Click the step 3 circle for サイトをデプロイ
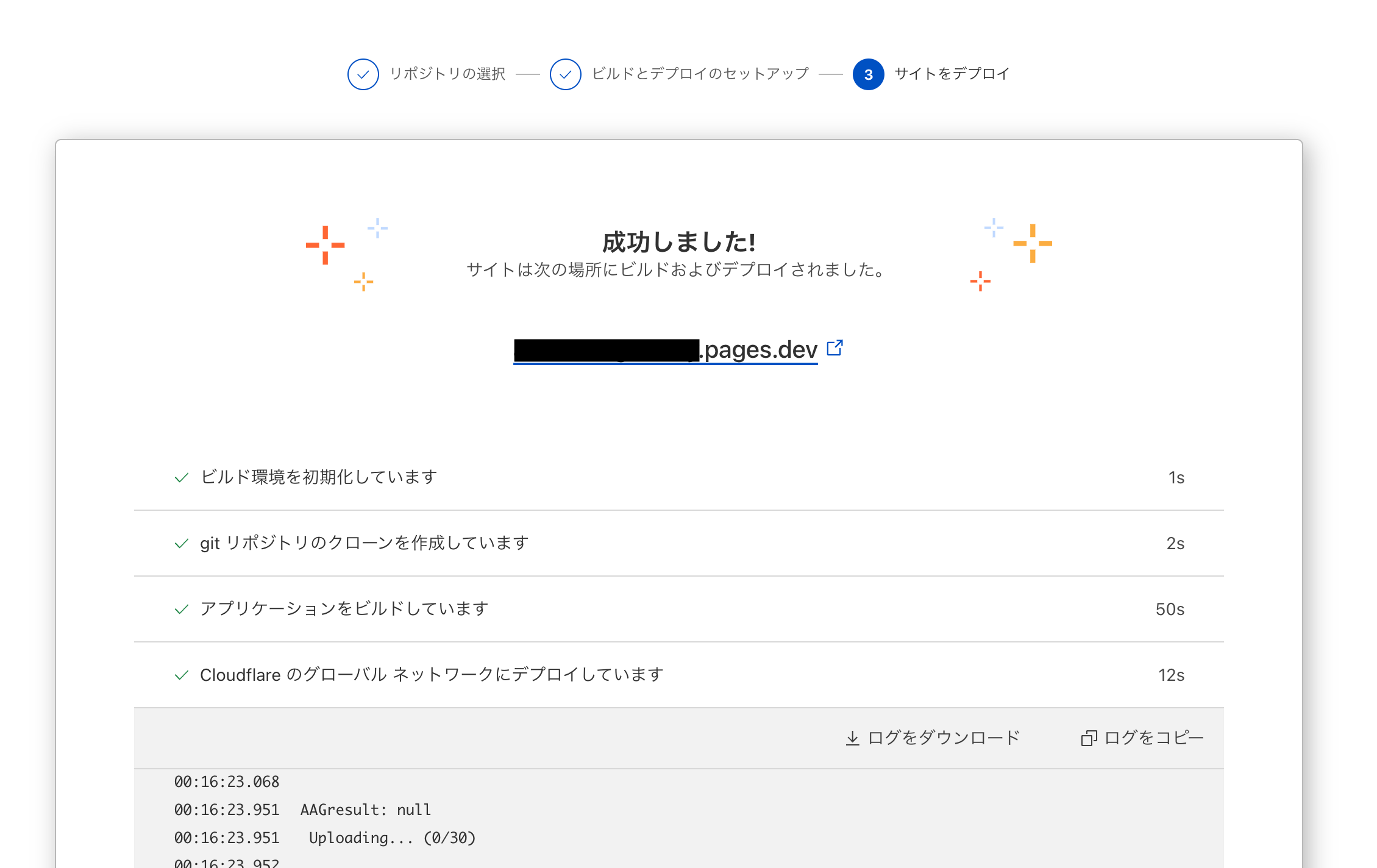This screenshot has height=868, width=1377. [x=868, y=74]
